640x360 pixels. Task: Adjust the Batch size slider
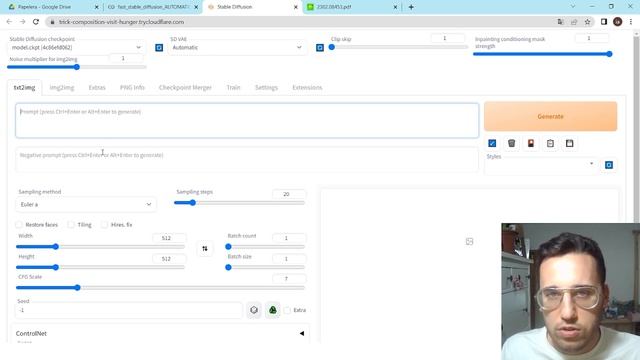pyautogui.click(x=265, y=267)
